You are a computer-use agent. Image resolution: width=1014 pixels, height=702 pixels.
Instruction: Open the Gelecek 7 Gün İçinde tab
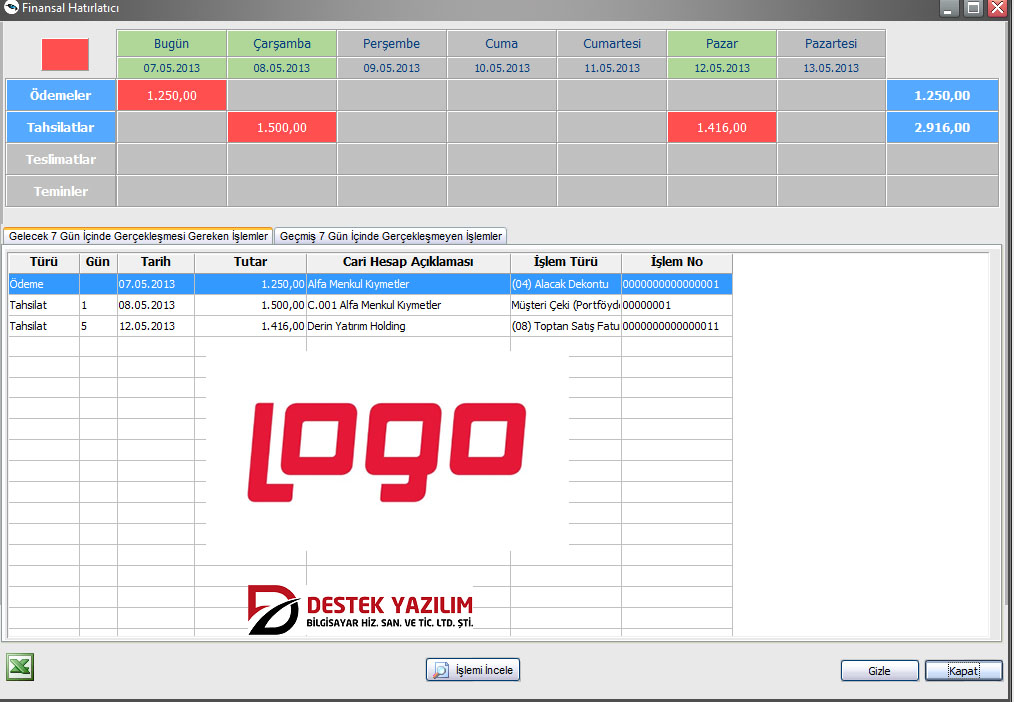138,236
